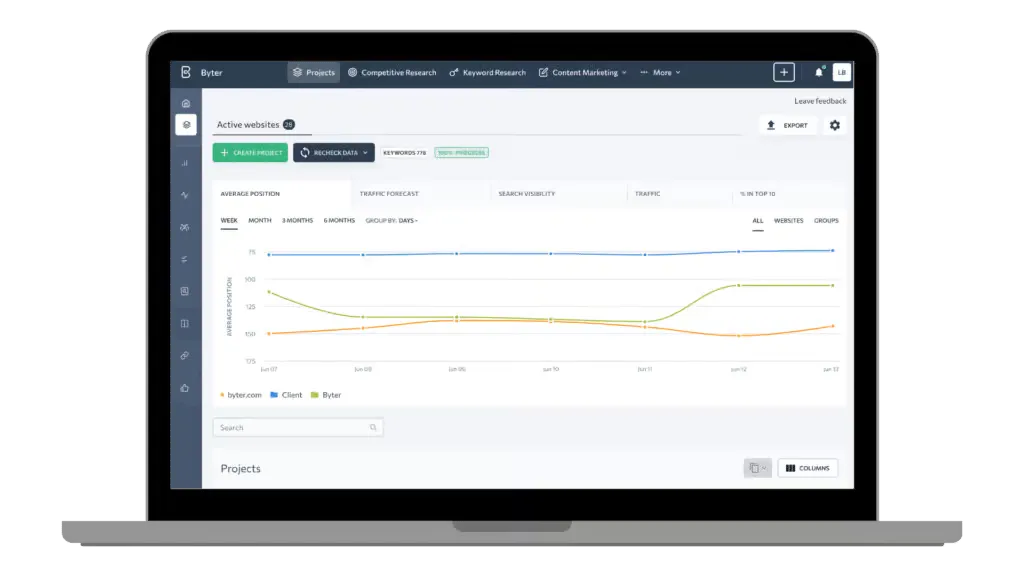This screenshot has height=576, width=1024.
Task: Open the home icon in sidebar
Action: [x=186, y=103]
